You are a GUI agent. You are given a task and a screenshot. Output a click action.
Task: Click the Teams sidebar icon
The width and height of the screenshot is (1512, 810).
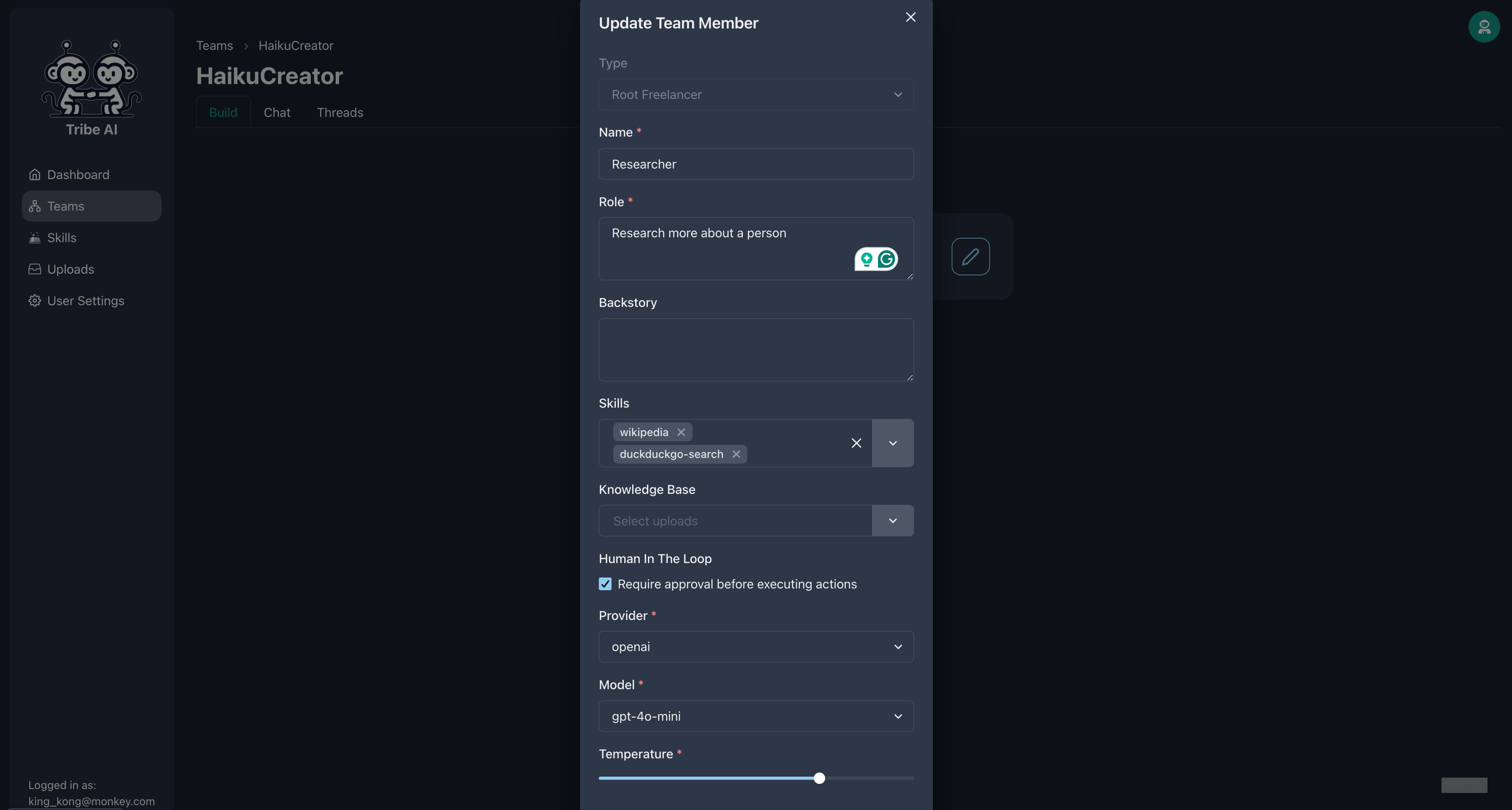pos(34,206)
